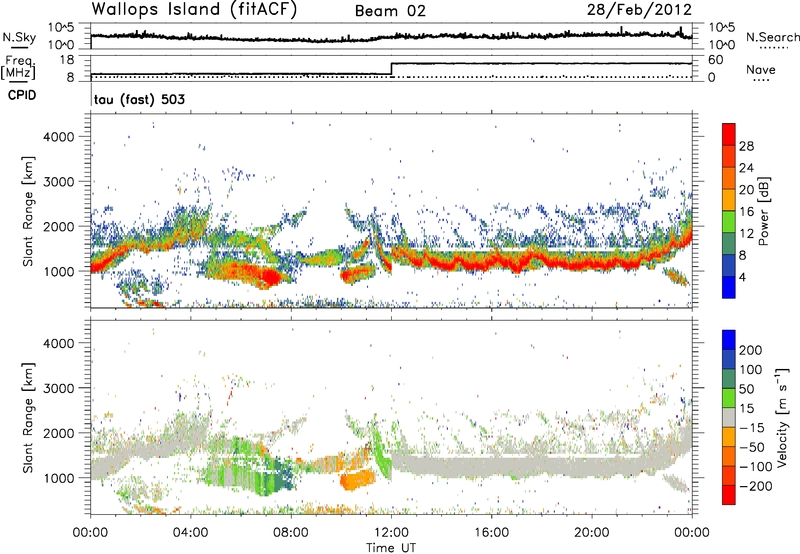This screenshot has width=800, height=554.
Task: Click the "28" power colorbar value
Action: (746, 146)
